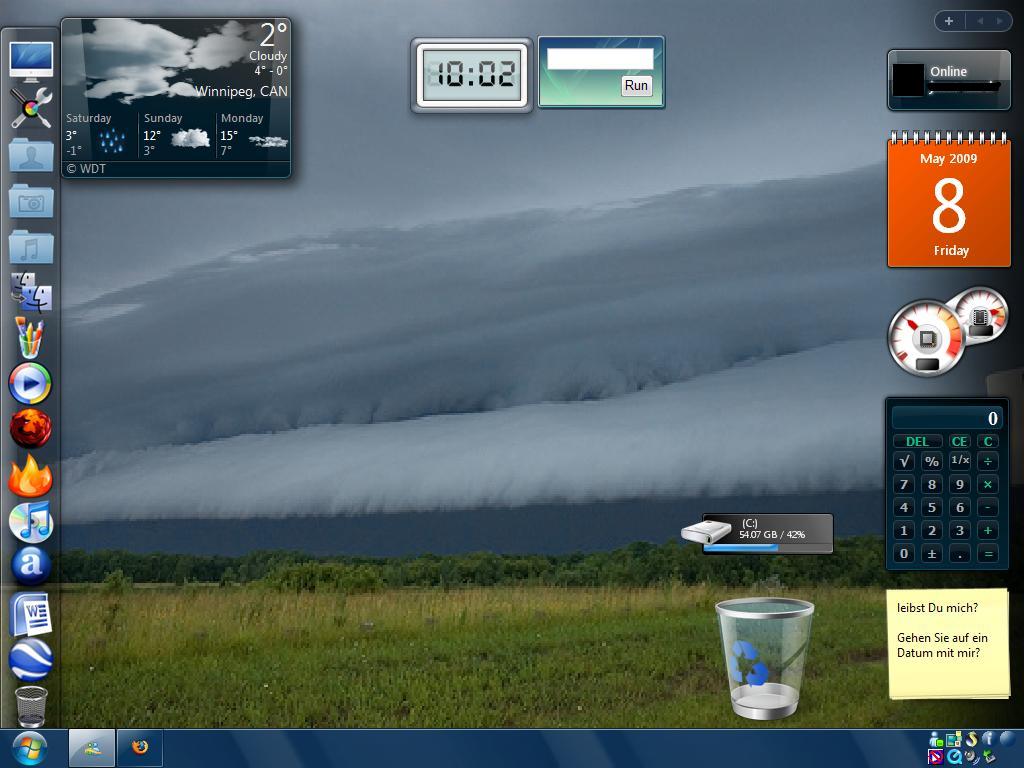Open the volume speaker tray icon
This screenshot has height=768, width=1024.
click(972, 758)
